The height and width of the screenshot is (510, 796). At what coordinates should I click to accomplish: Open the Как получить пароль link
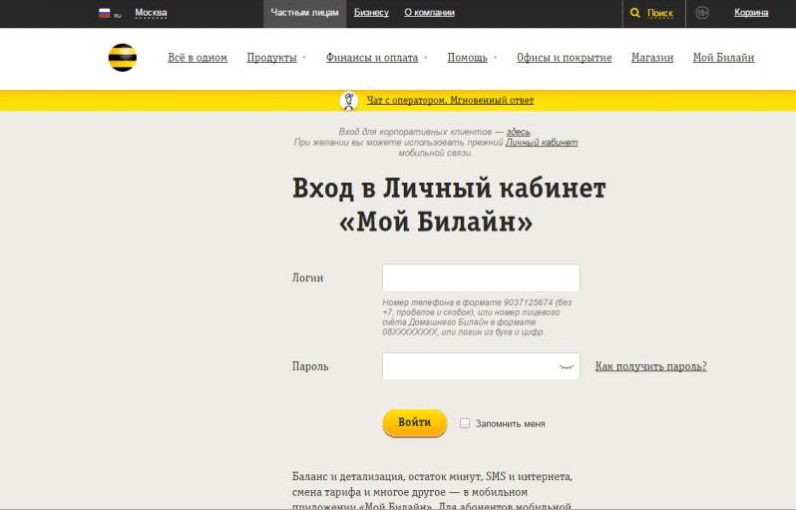pyautogui.click(x=650, y=367)
